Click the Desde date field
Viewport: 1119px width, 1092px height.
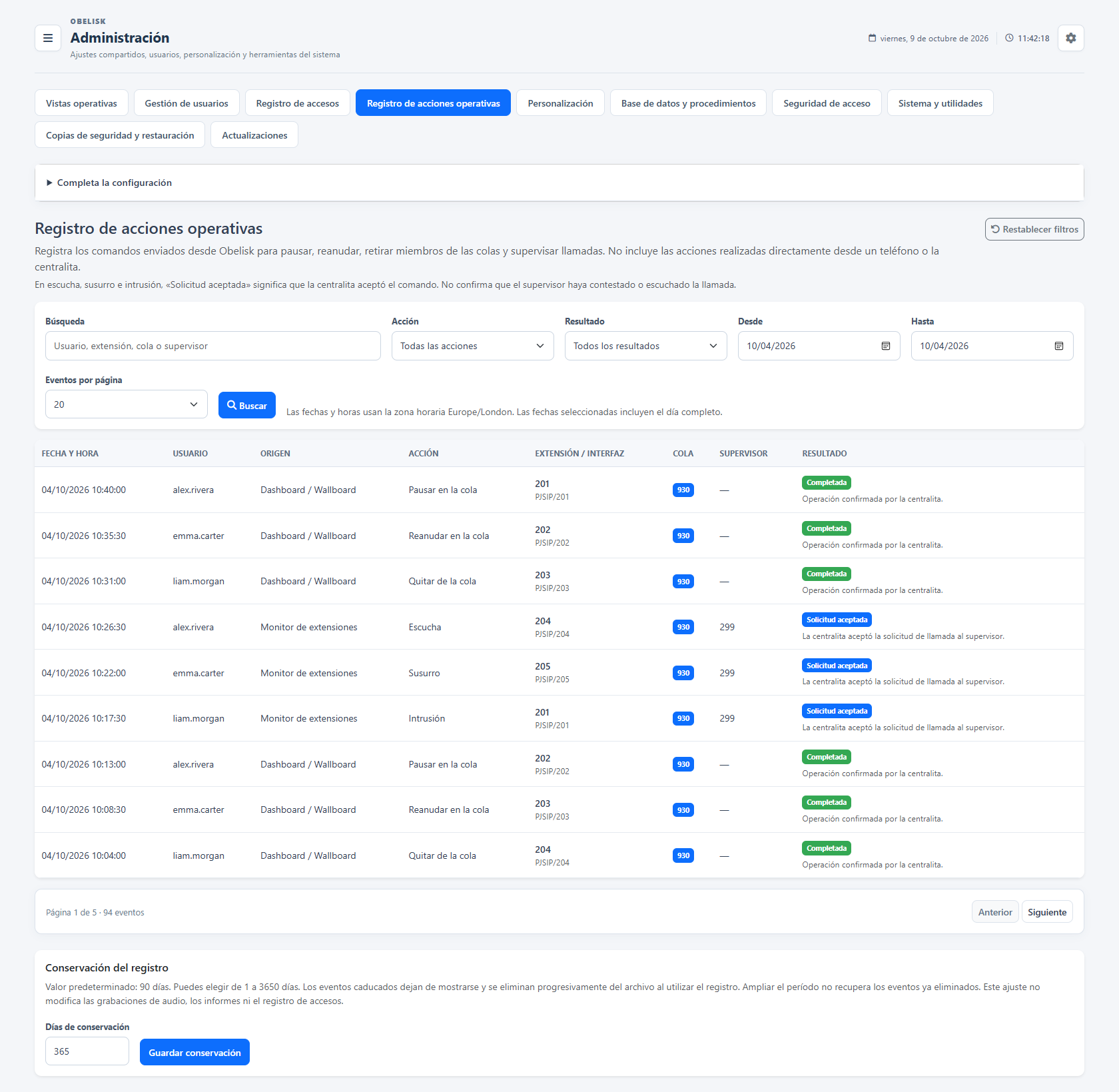click(x=819, y=346)
